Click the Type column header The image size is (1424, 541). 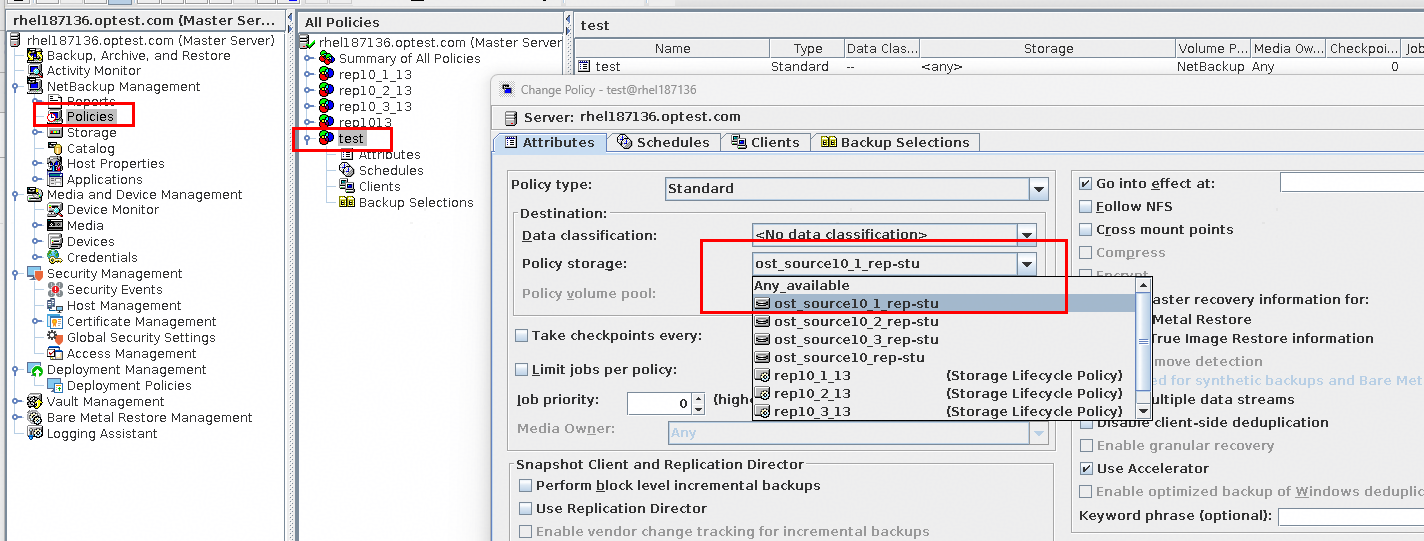807,48
